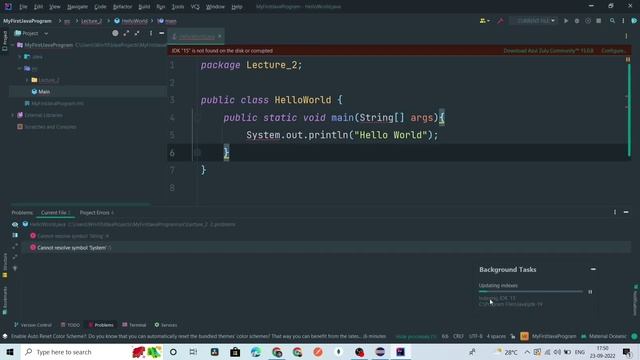Switch to the Project Errors tab
640x360 pixels.
point(96,213)
